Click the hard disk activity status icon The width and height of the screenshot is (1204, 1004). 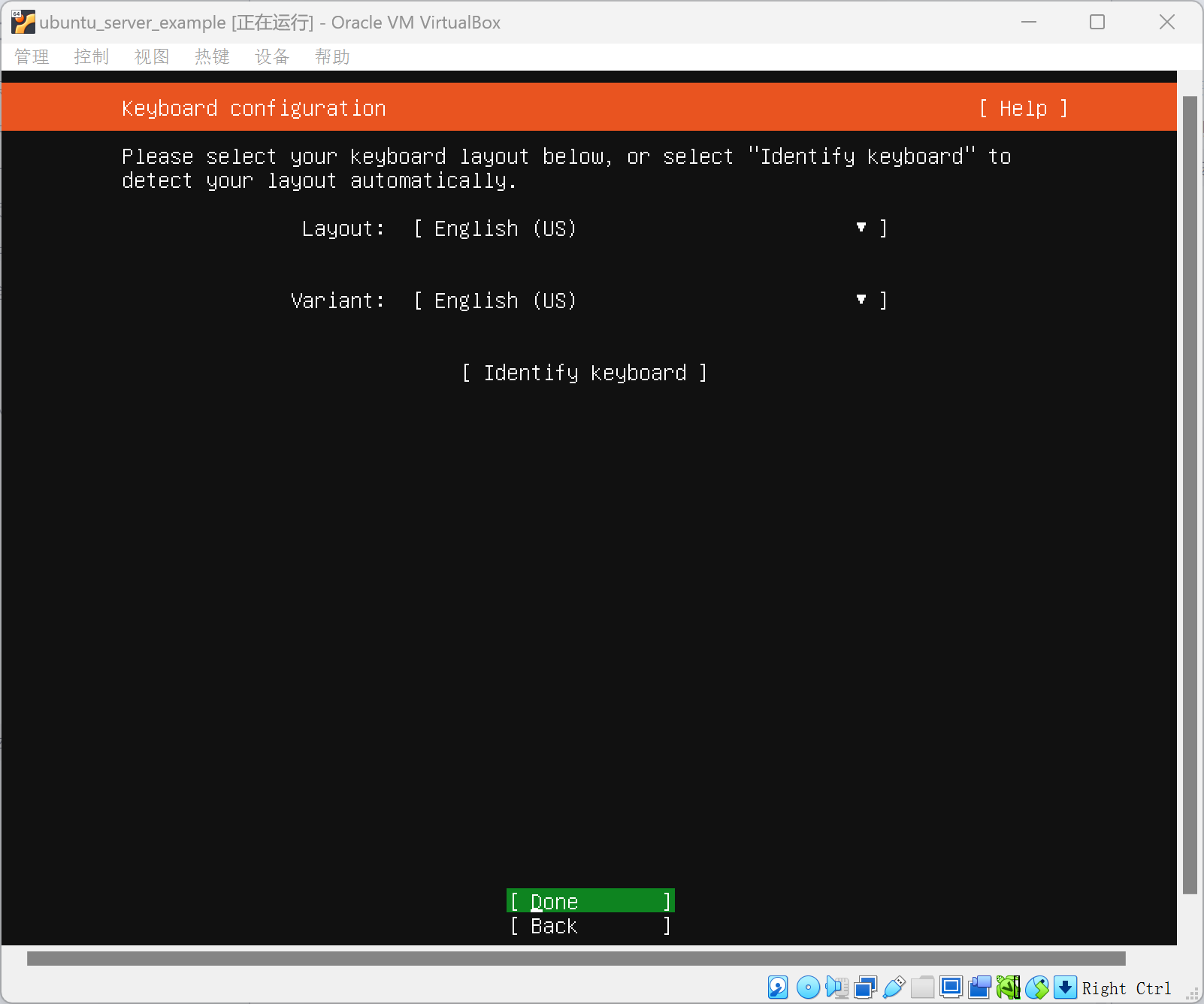click(x=778, y=987)
